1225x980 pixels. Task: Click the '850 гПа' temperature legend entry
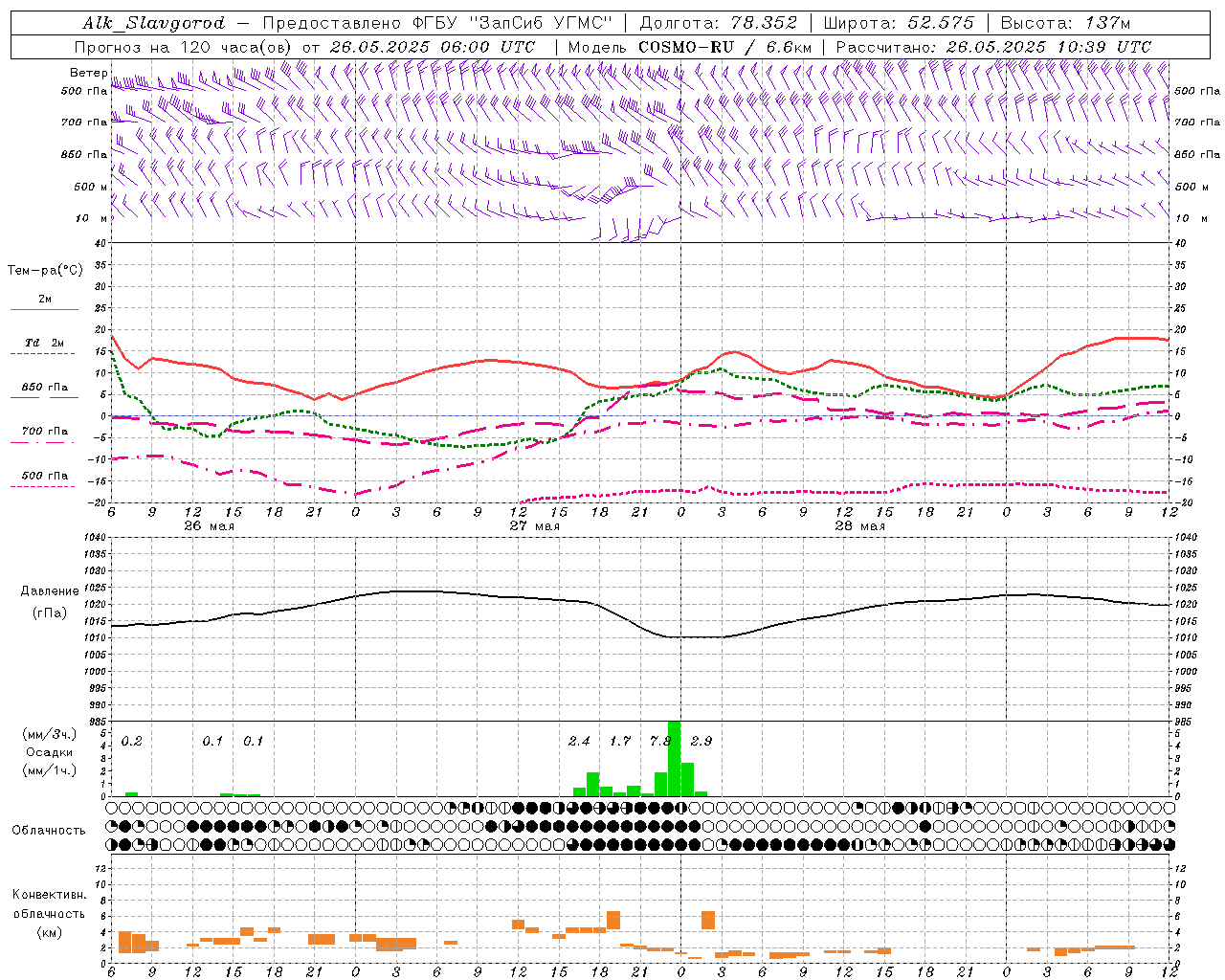pos(44,388)
